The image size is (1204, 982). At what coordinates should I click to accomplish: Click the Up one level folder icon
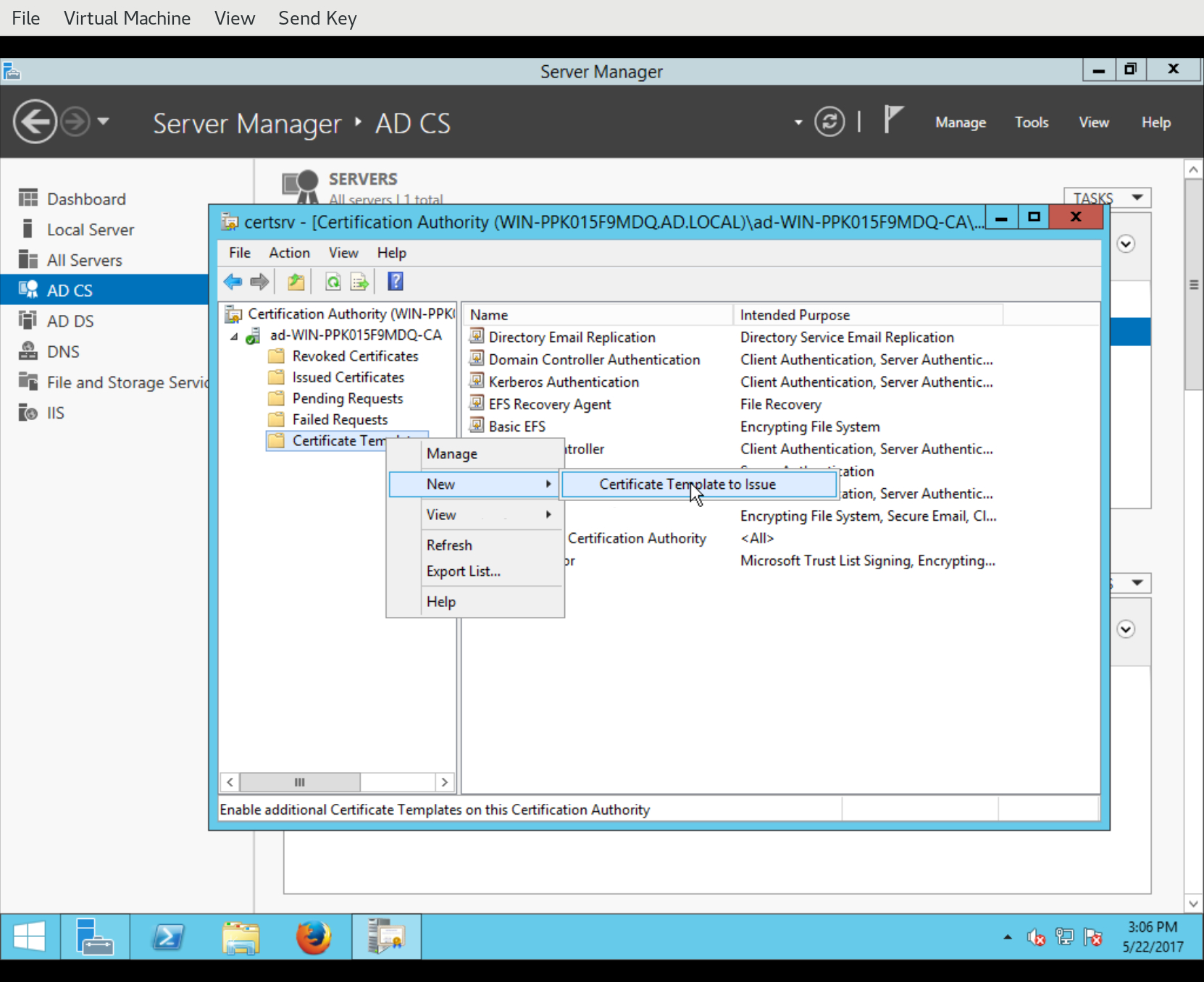pyautogui.click(x=296, y=282)
